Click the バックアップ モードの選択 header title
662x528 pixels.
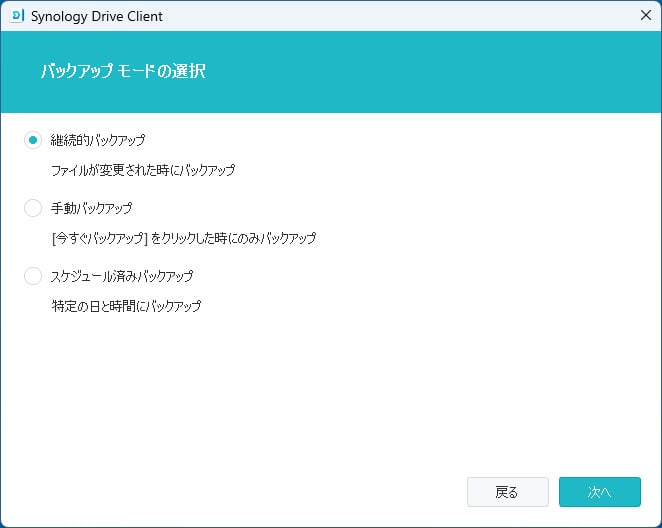[125, 72]
